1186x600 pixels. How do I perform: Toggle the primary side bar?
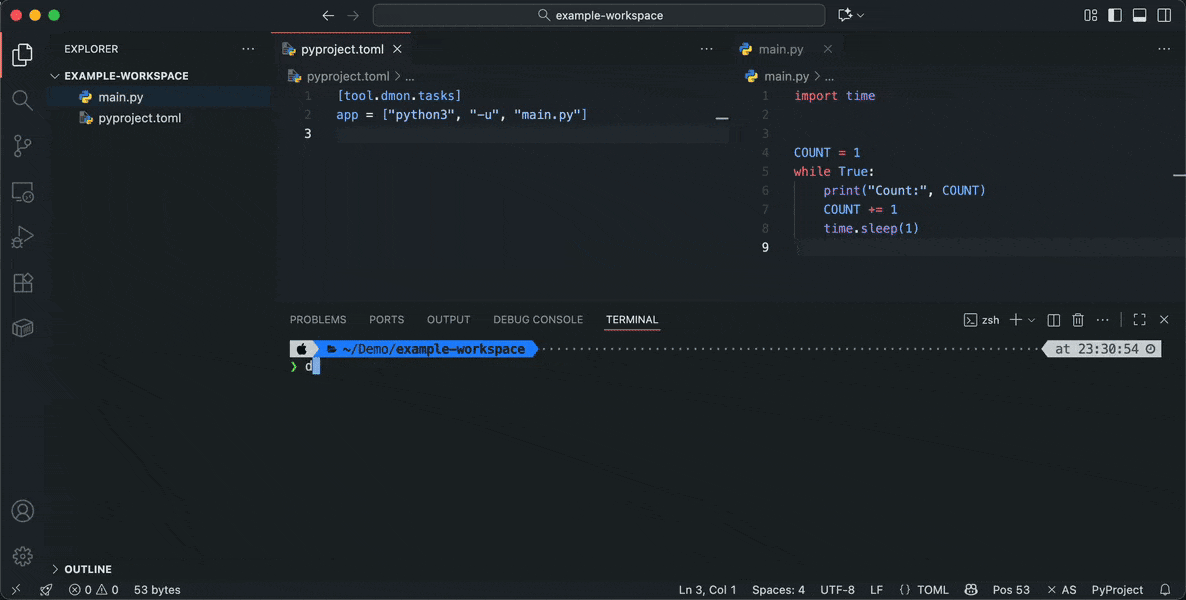(x=1115, y=15)
